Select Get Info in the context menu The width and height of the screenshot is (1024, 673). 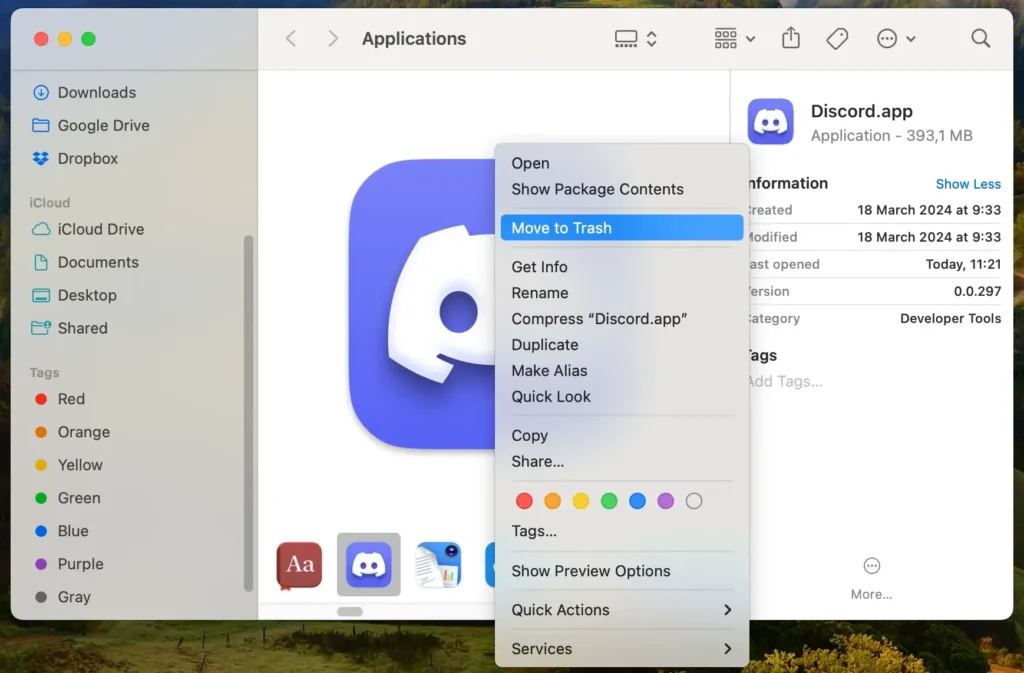click(540, 267)
